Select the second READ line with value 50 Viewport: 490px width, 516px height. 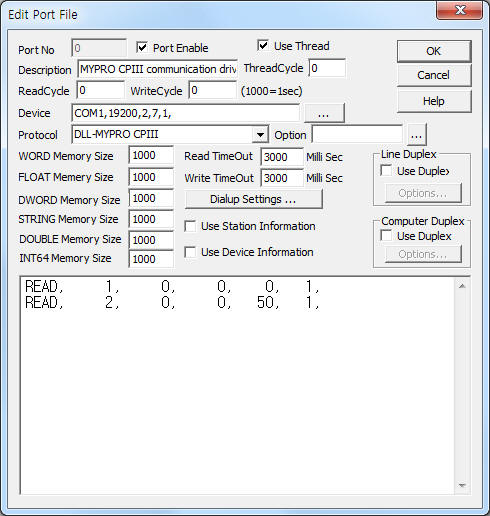click(172, 302)
